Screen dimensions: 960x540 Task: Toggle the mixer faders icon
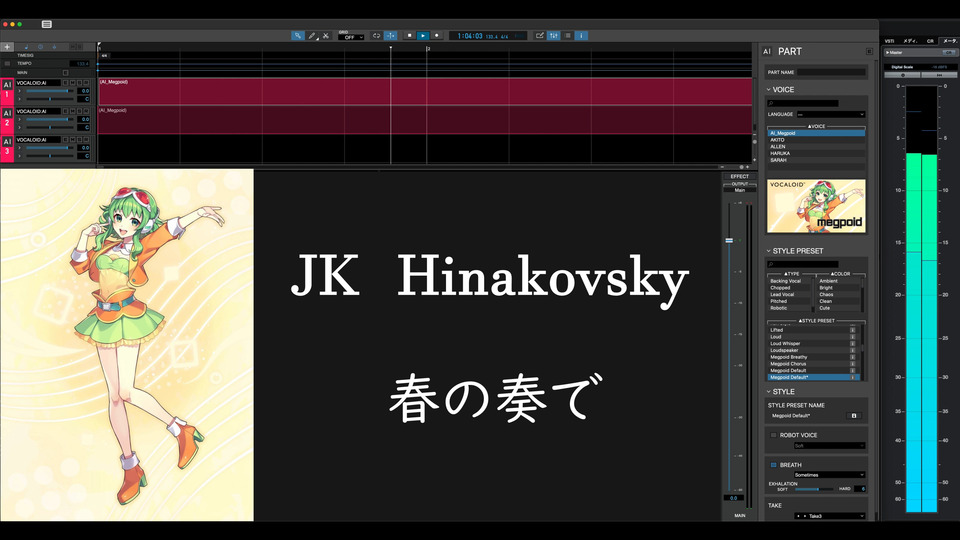tap(553, 36)
